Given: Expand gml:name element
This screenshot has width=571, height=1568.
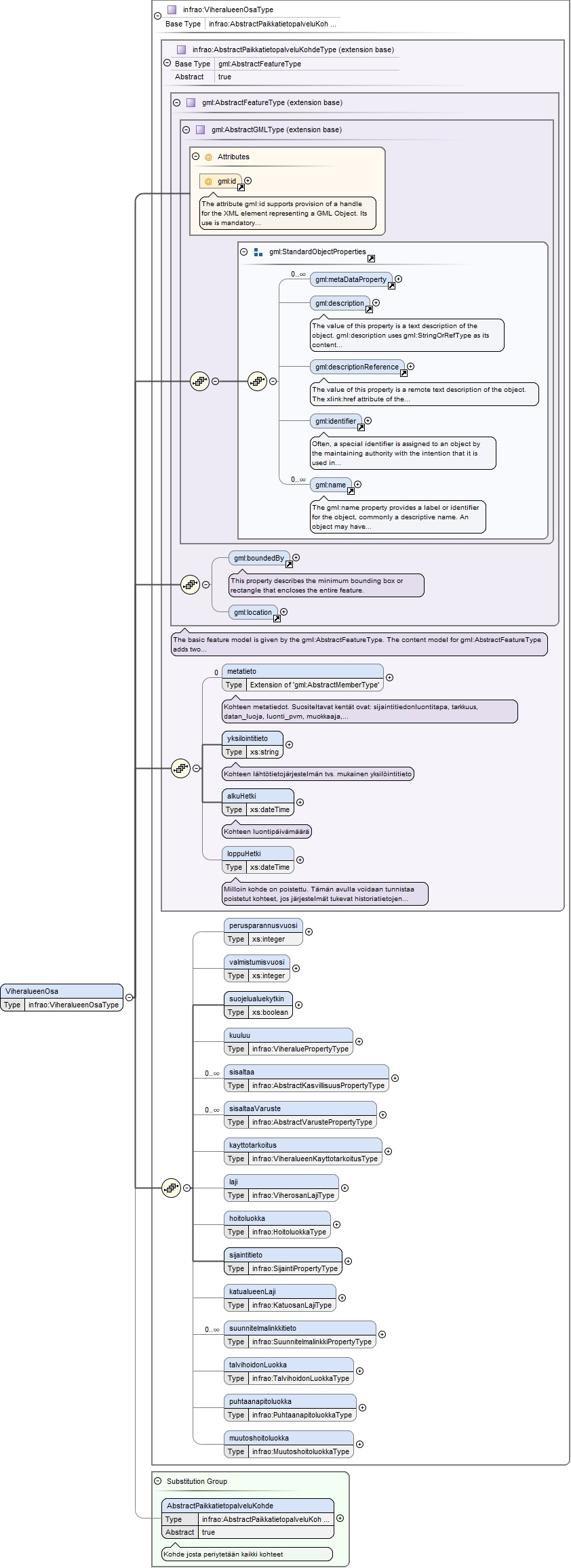Looking at the screenshot, I should point(357,484).
